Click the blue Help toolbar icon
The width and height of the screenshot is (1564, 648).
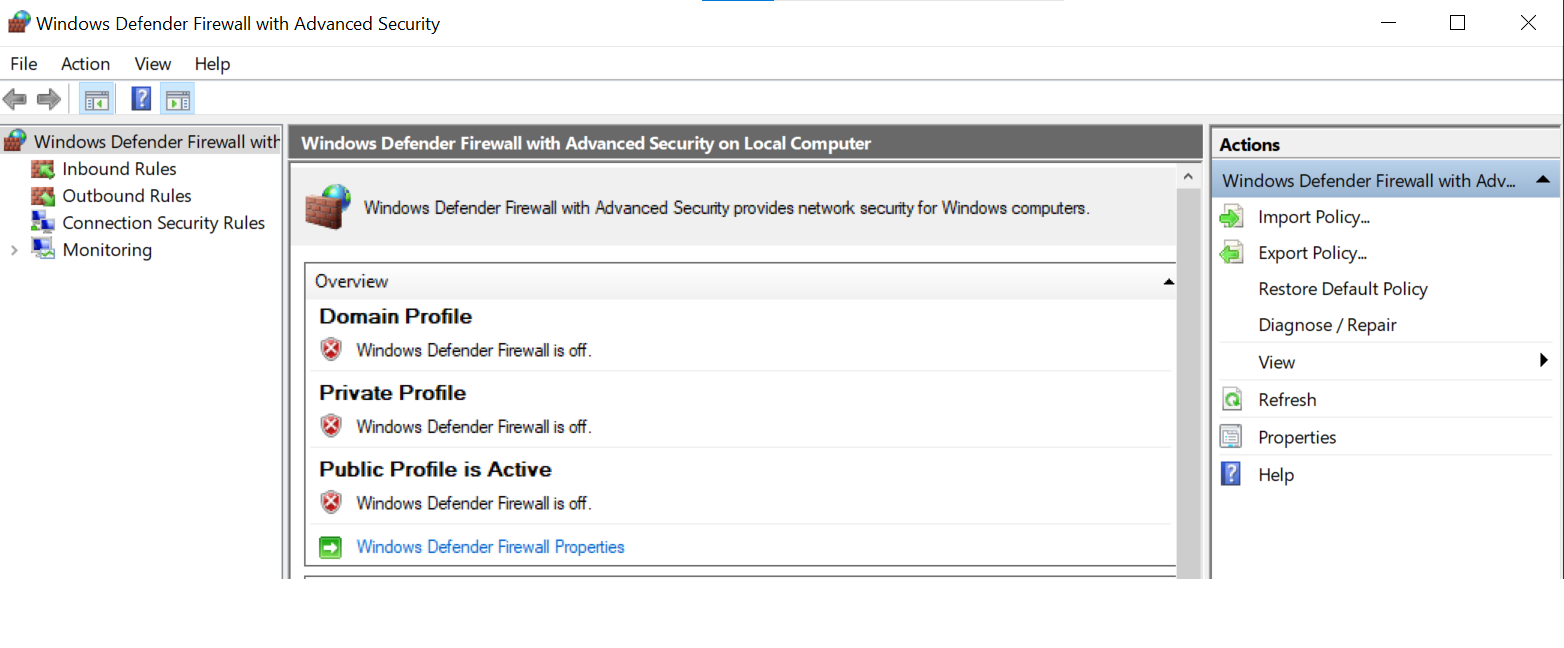coord(141,99)
